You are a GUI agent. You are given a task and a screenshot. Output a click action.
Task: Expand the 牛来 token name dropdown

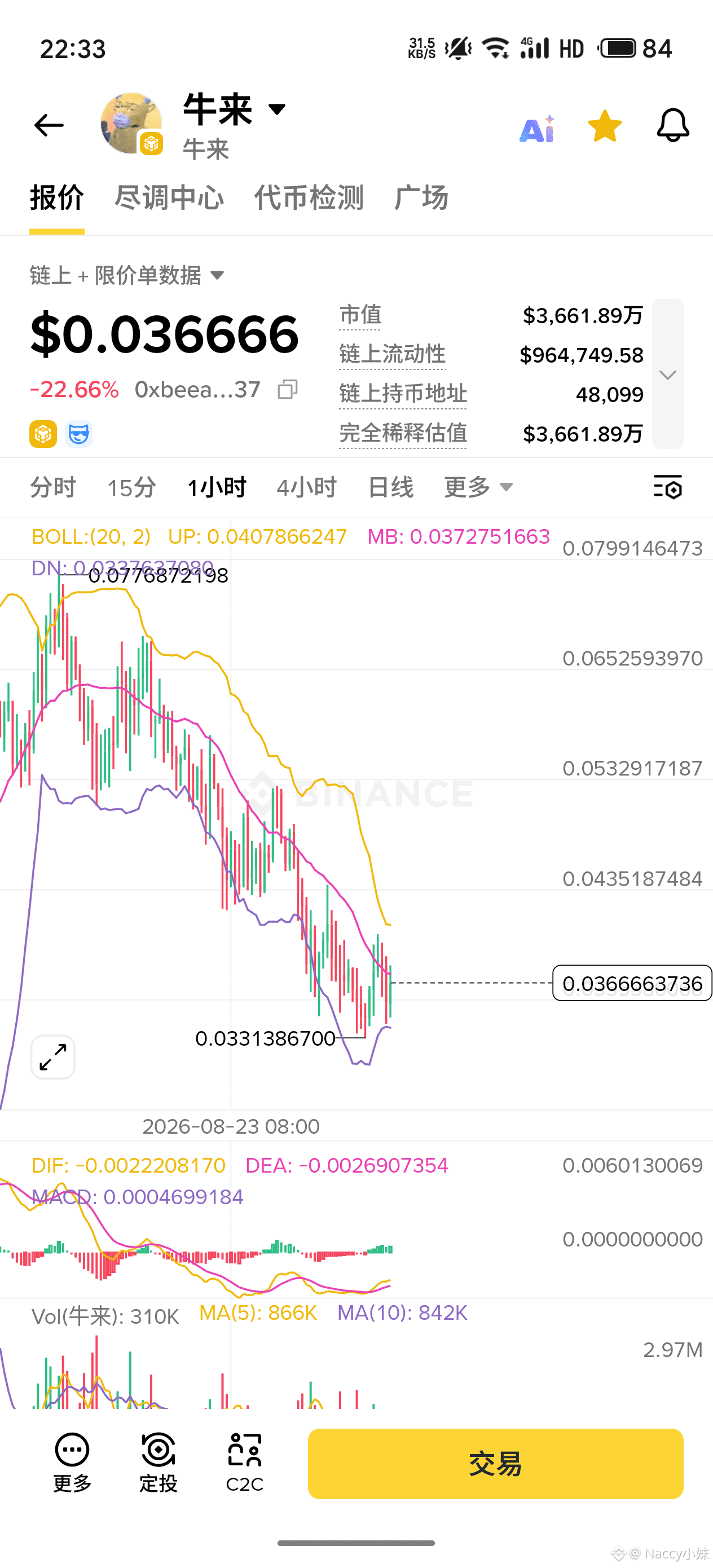tap(277, 109)
